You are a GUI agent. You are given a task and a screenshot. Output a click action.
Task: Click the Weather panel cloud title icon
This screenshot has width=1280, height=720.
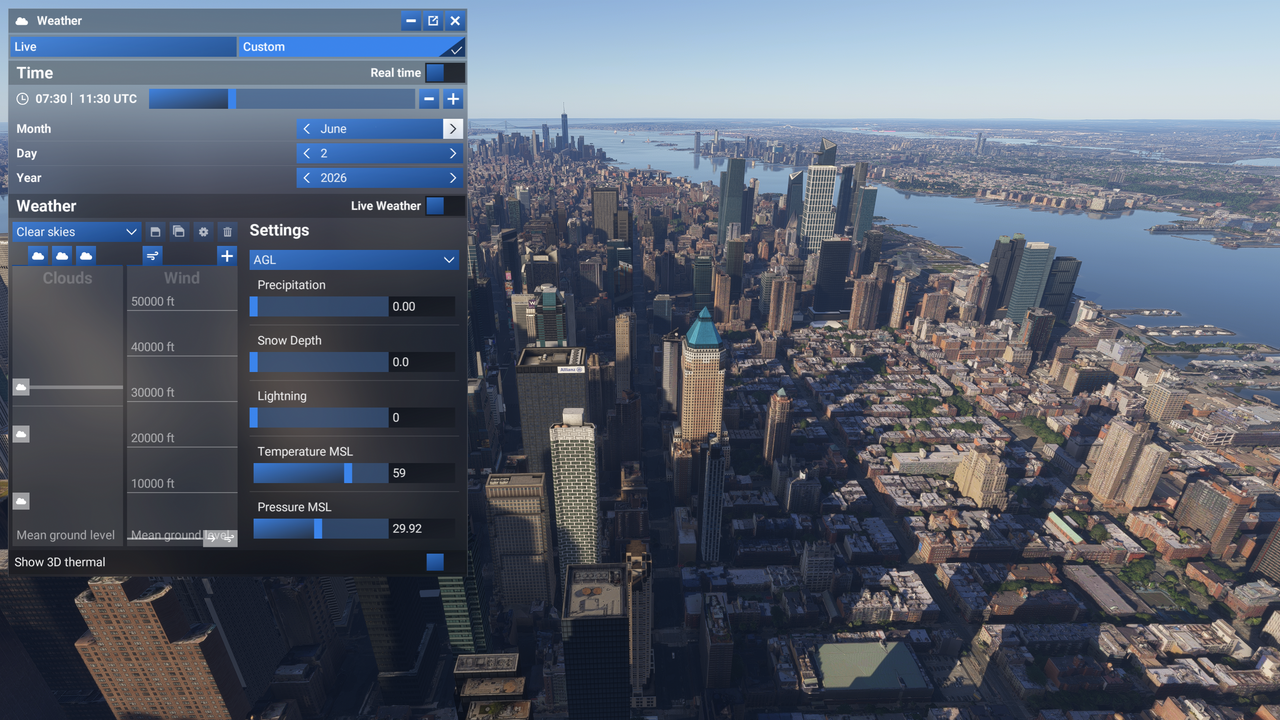22,21
